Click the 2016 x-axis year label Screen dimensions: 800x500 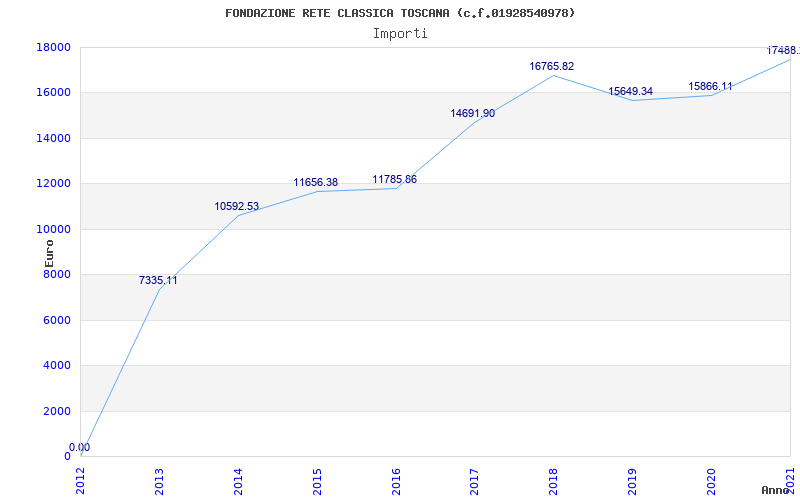[x=396, y=481]
